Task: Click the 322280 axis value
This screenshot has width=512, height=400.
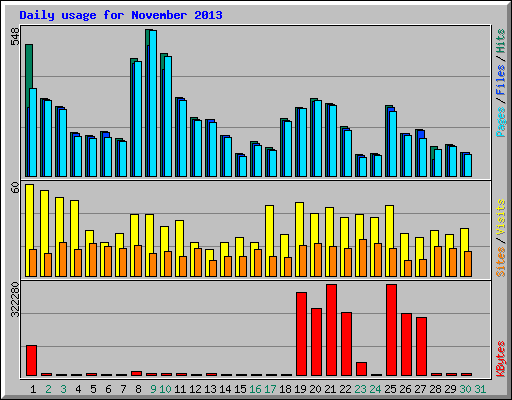Action: [15, 299]
